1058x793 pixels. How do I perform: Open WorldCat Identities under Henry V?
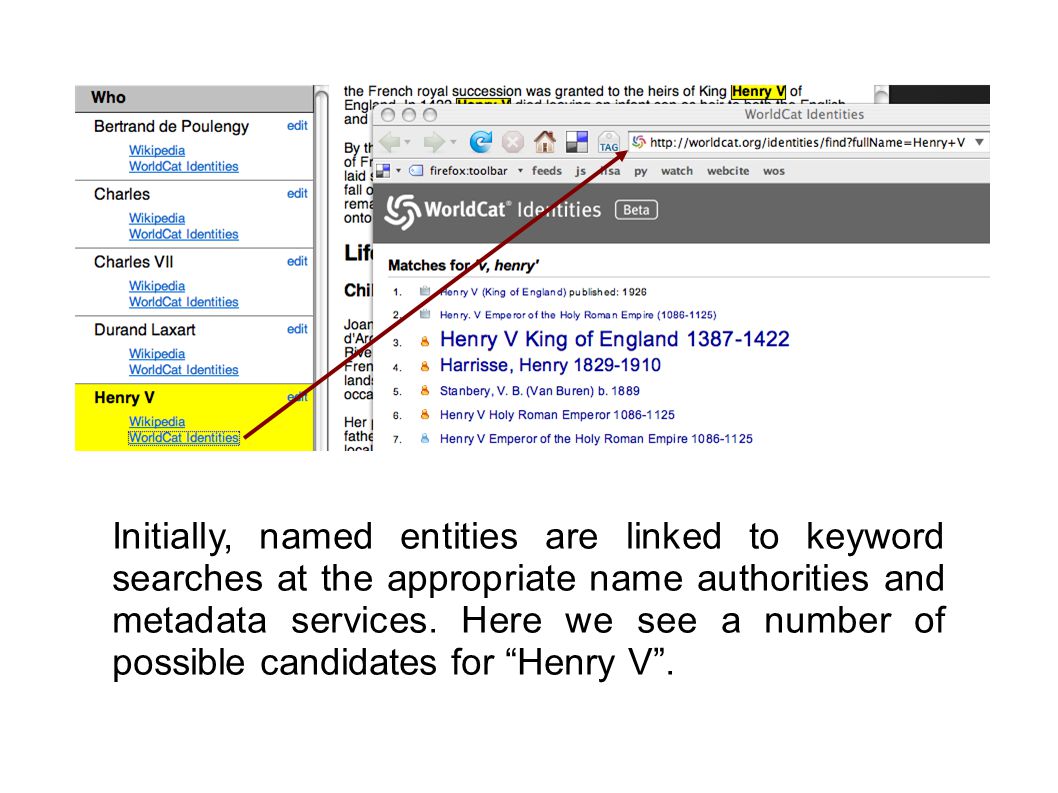(184, 437)
